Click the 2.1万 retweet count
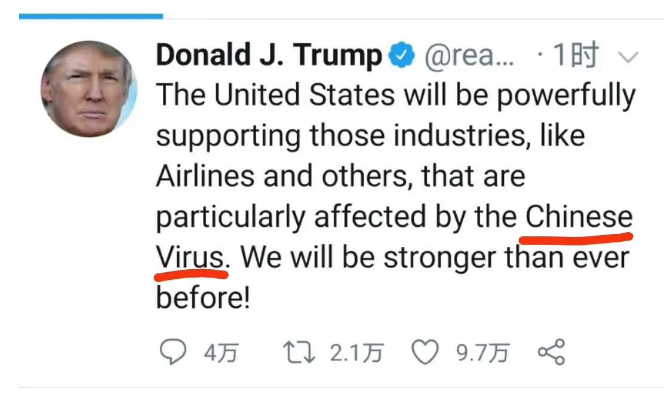The height and width of the screenshot is (397, 672). coord(357,353)
